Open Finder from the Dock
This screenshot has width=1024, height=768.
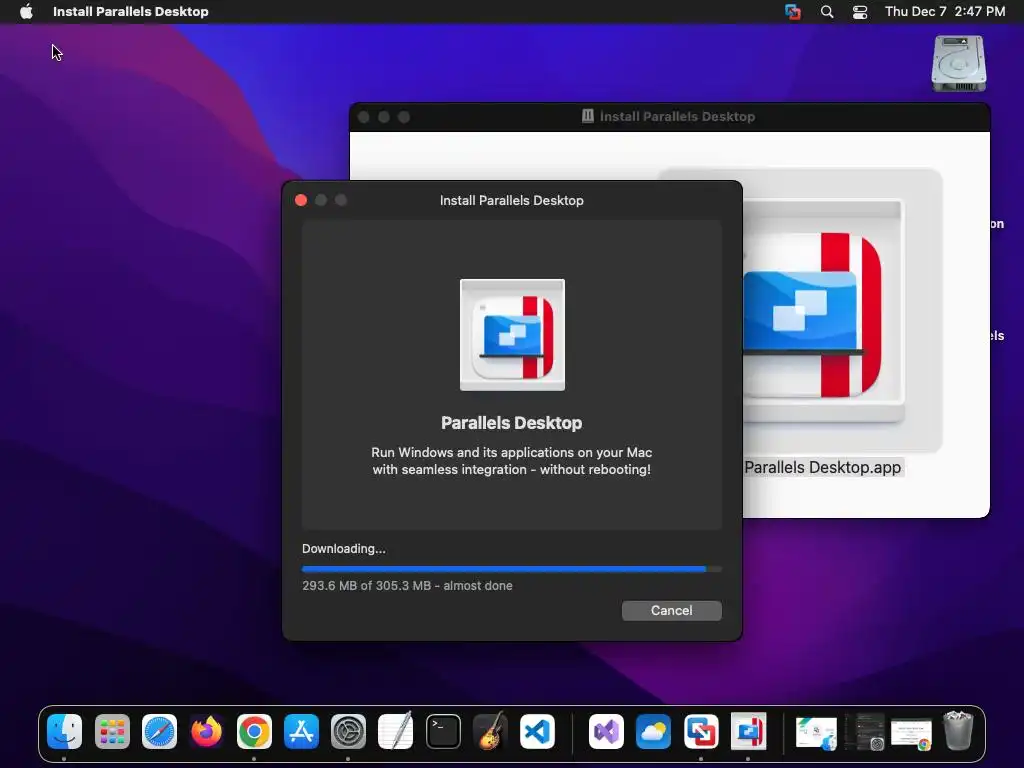(x=64, y=731)
